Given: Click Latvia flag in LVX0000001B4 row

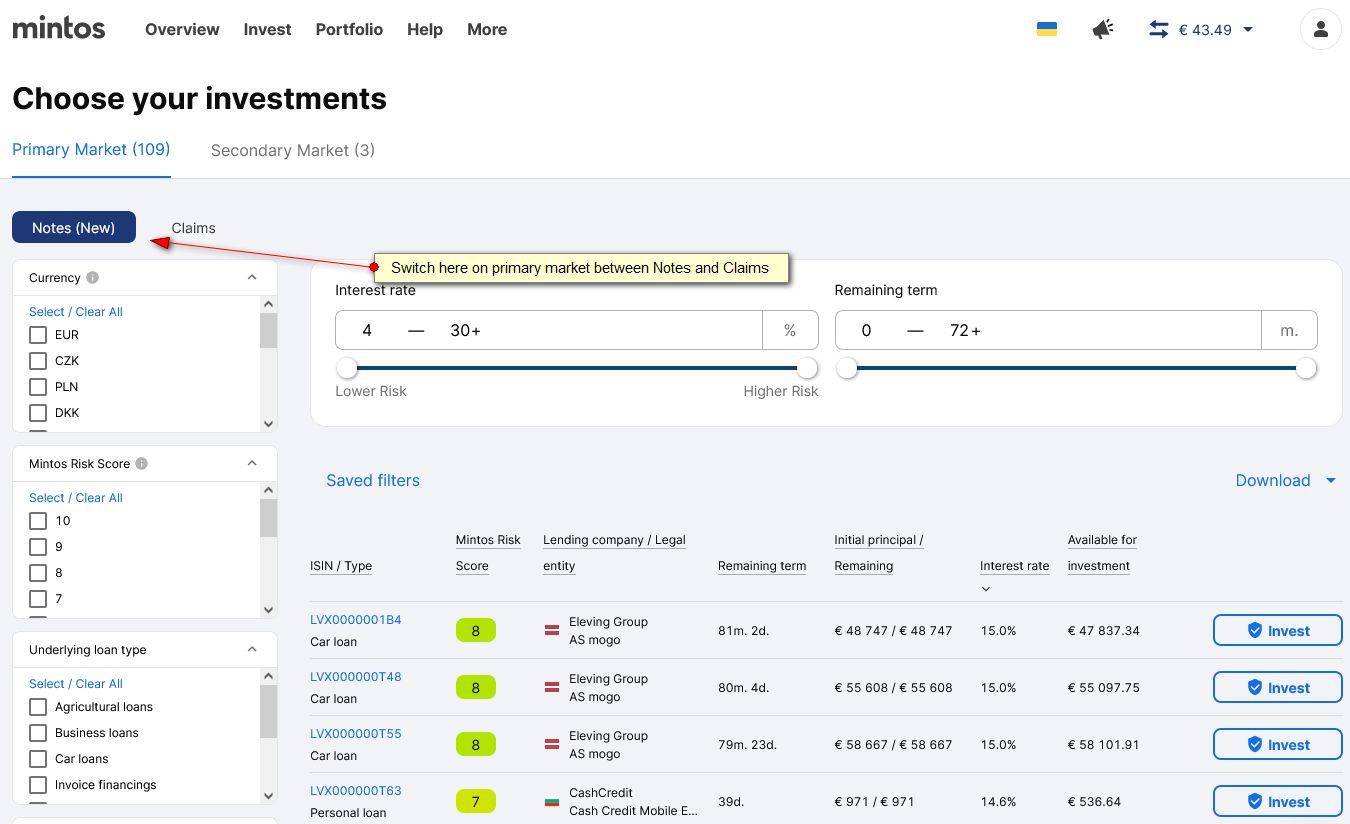Looking at the screenshot, I should coord(552,631).
